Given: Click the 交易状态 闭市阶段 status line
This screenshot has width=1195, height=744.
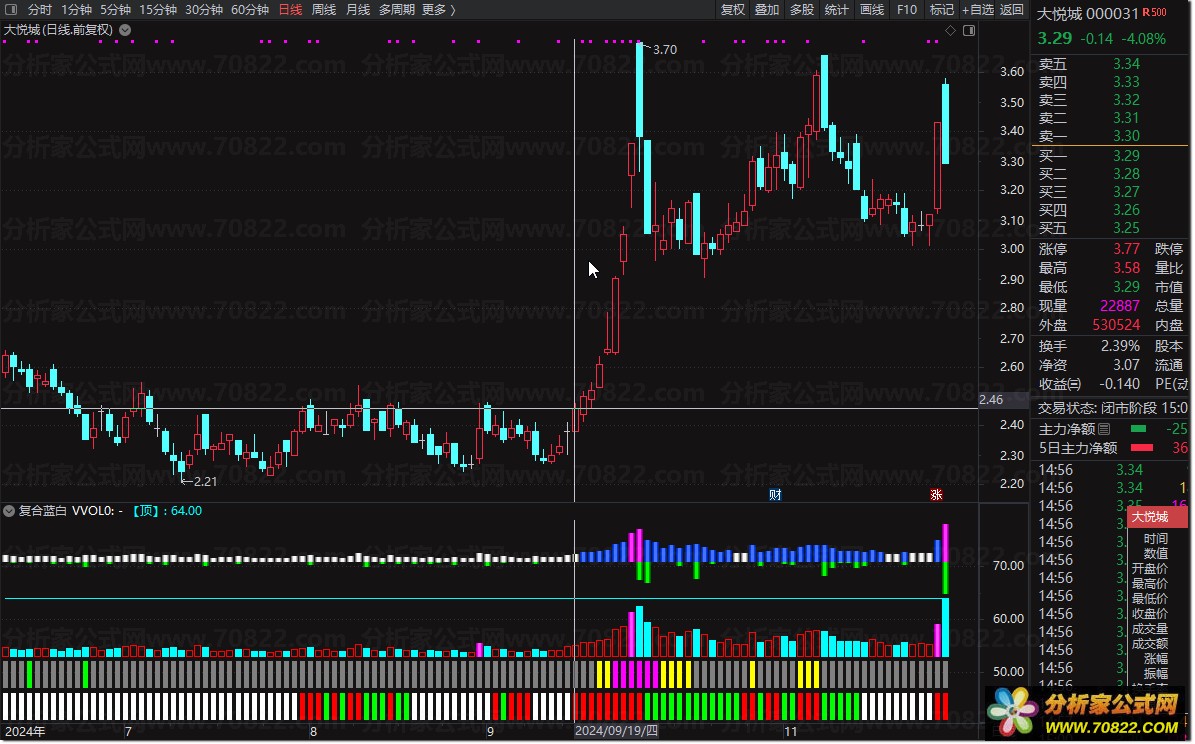Looking at the screenshot, I should 1113,408.
